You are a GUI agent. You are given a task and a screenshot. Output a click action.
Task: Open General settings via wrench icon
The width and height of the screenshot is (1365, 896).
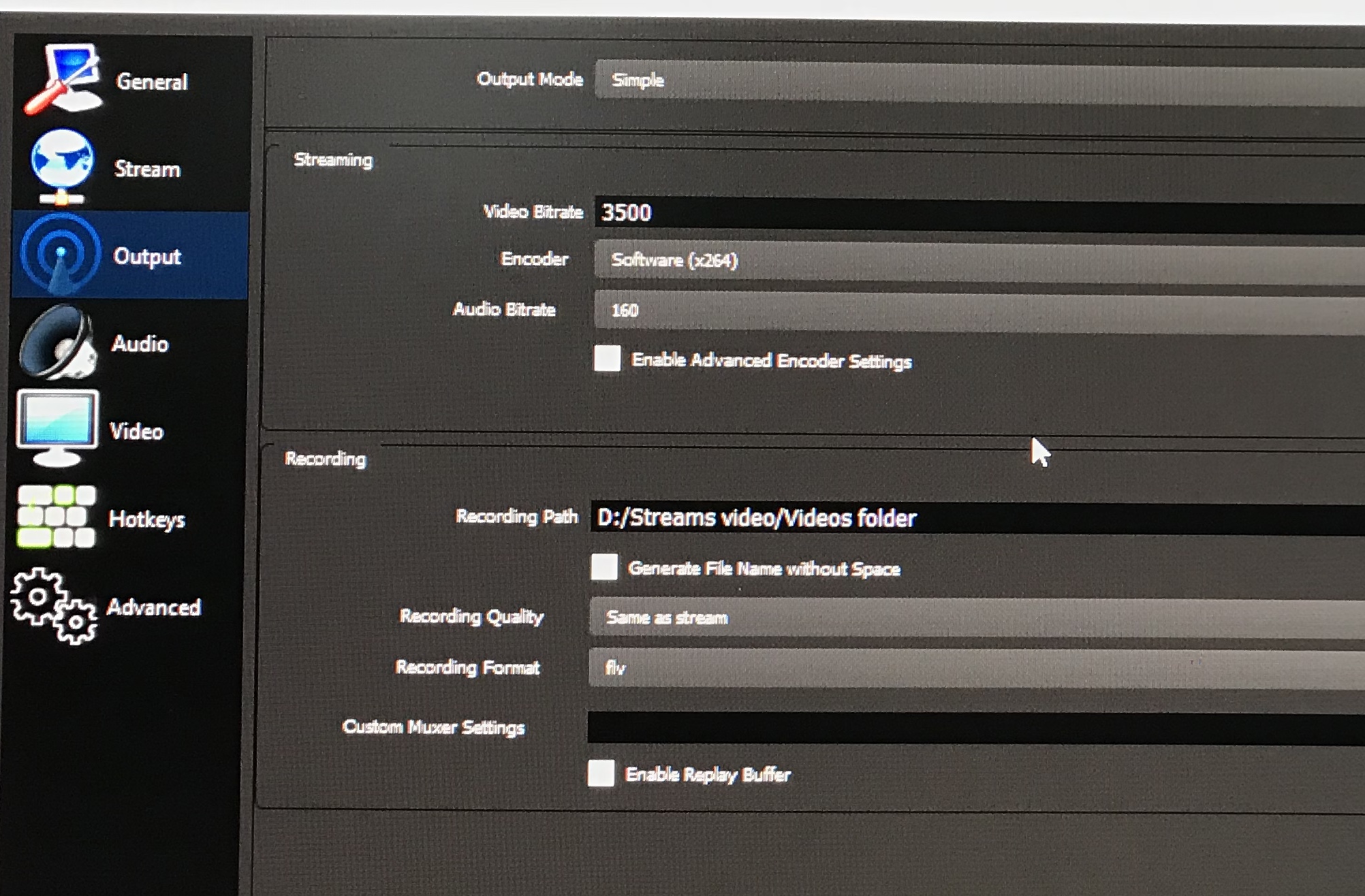(63, 80)
